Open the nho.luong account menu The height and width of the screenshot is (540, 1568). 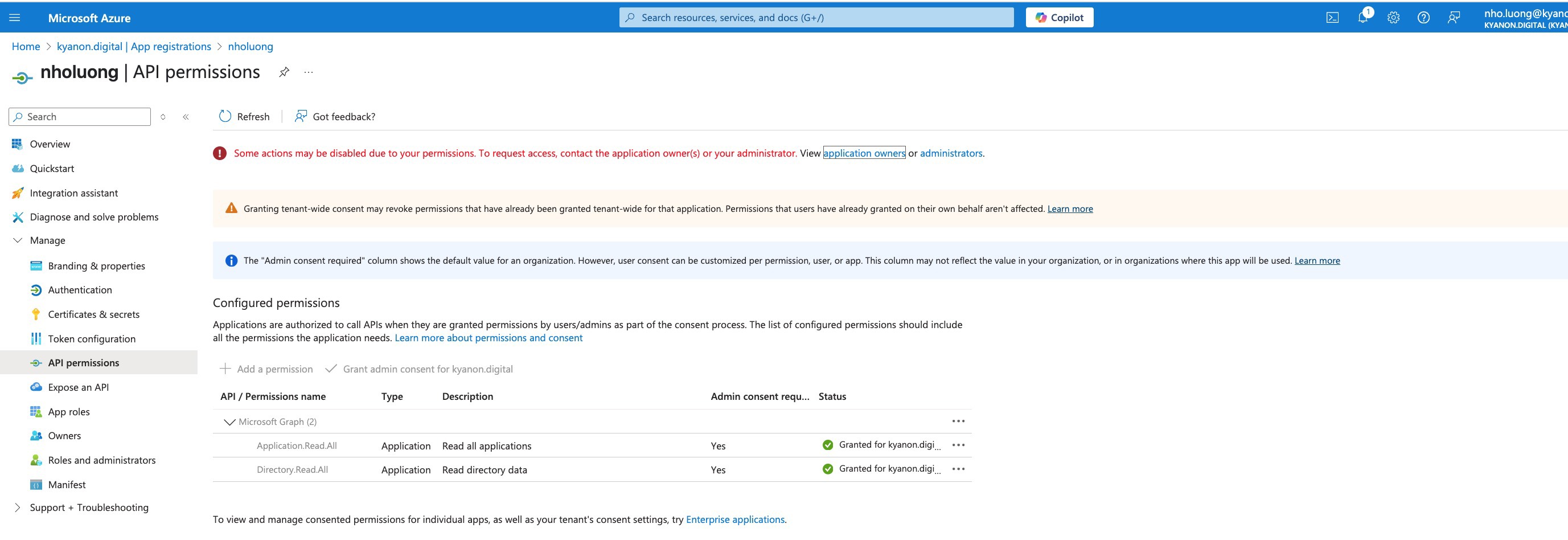[x=1525, y=18]
